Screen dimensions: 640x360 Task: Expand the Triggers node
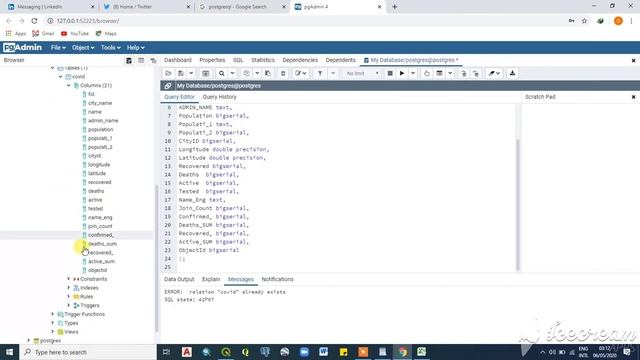[x=69, y=305]
